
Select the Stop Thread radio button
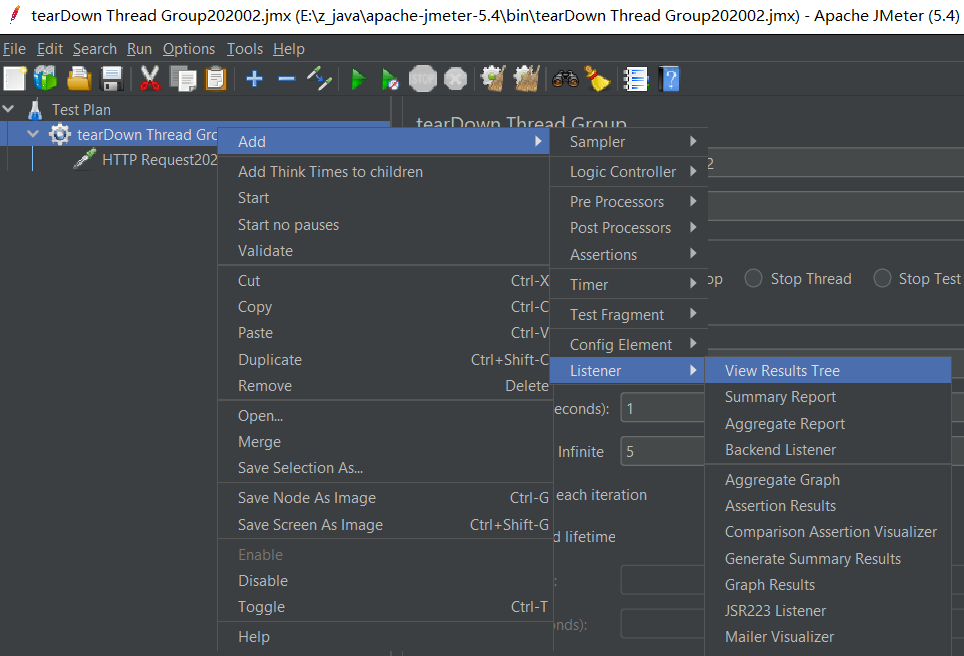(x=753, y=279)
